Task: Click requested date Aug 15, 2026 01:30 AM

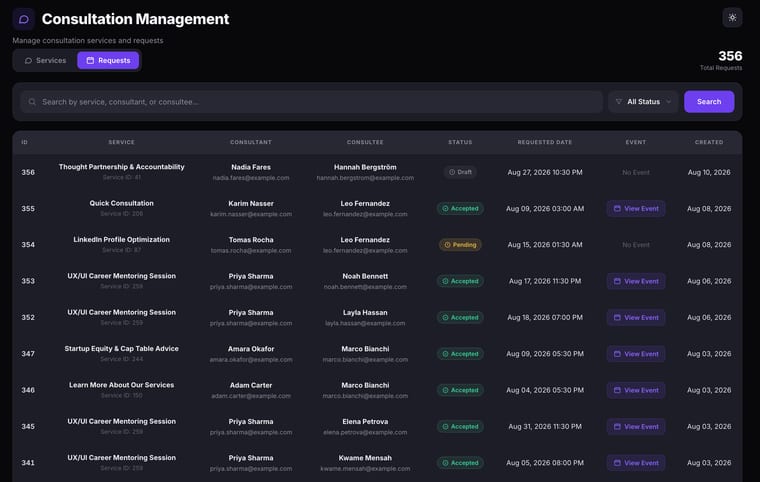Action: (x=545, y=245)
